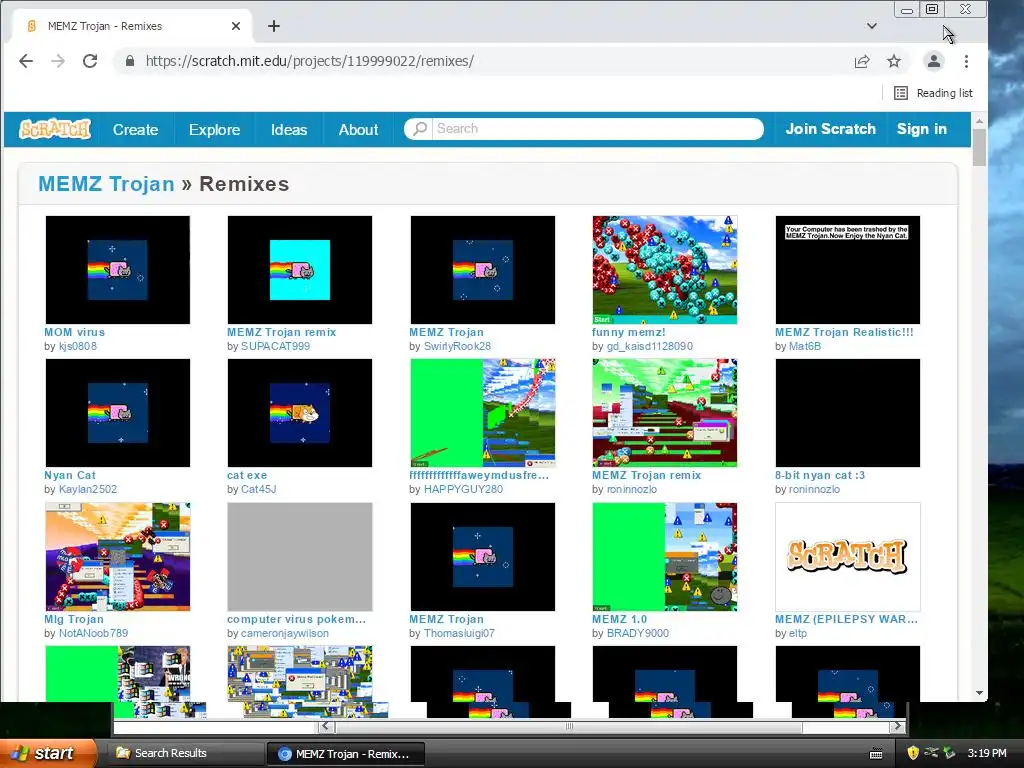This screenshot has height=768, width=1024.
Task: Open the MOM virus title link
Action: 74,332
